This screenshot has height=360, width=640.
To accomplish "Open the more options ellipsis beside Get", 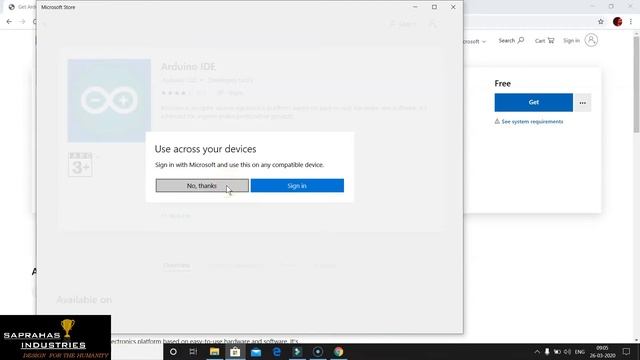I will click(x=582, y=102).
